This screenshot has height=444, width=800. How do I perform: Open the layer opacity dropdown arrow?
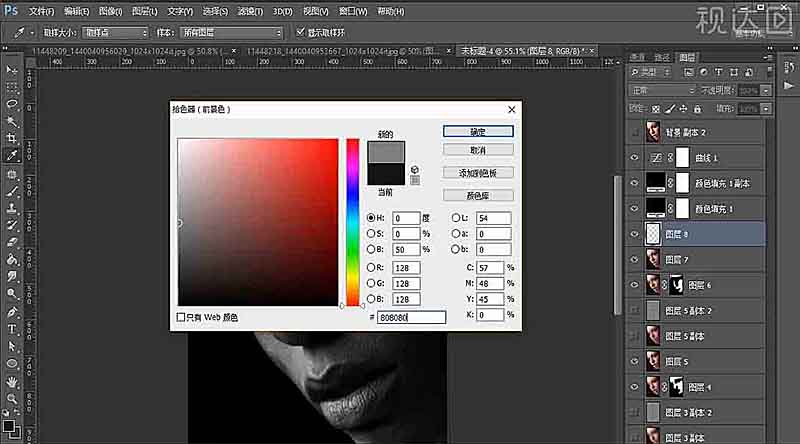765,90
